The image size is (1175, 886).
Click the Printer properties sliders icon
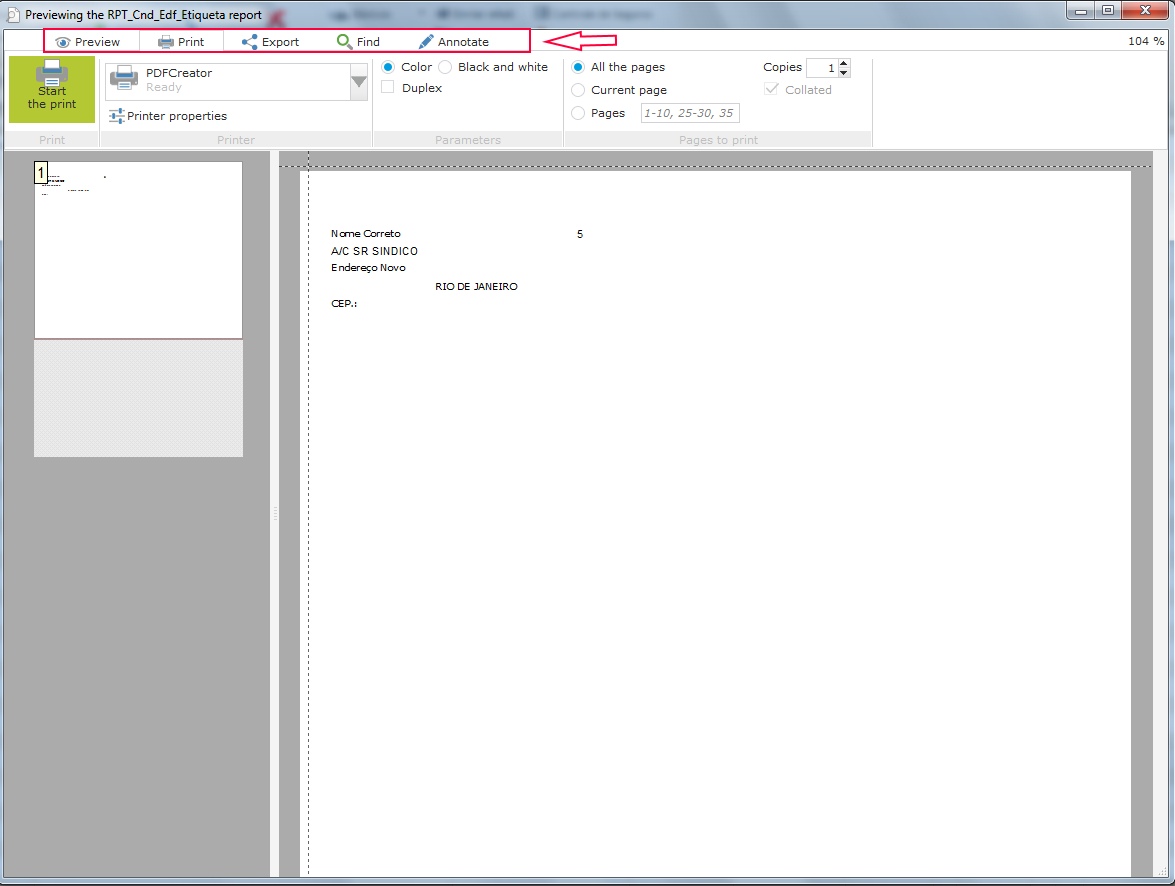click(x=117, y=116)
